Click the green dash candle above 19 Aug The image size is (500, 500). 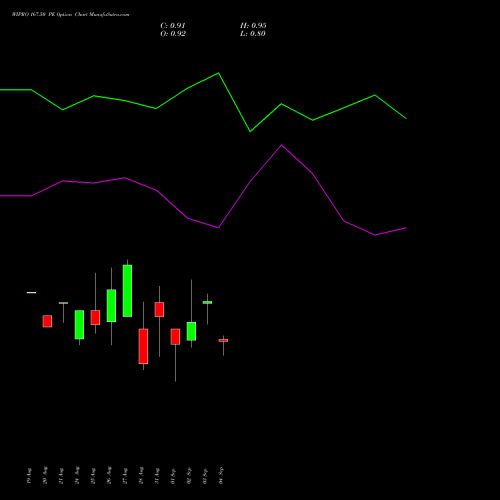coord(31,292)
